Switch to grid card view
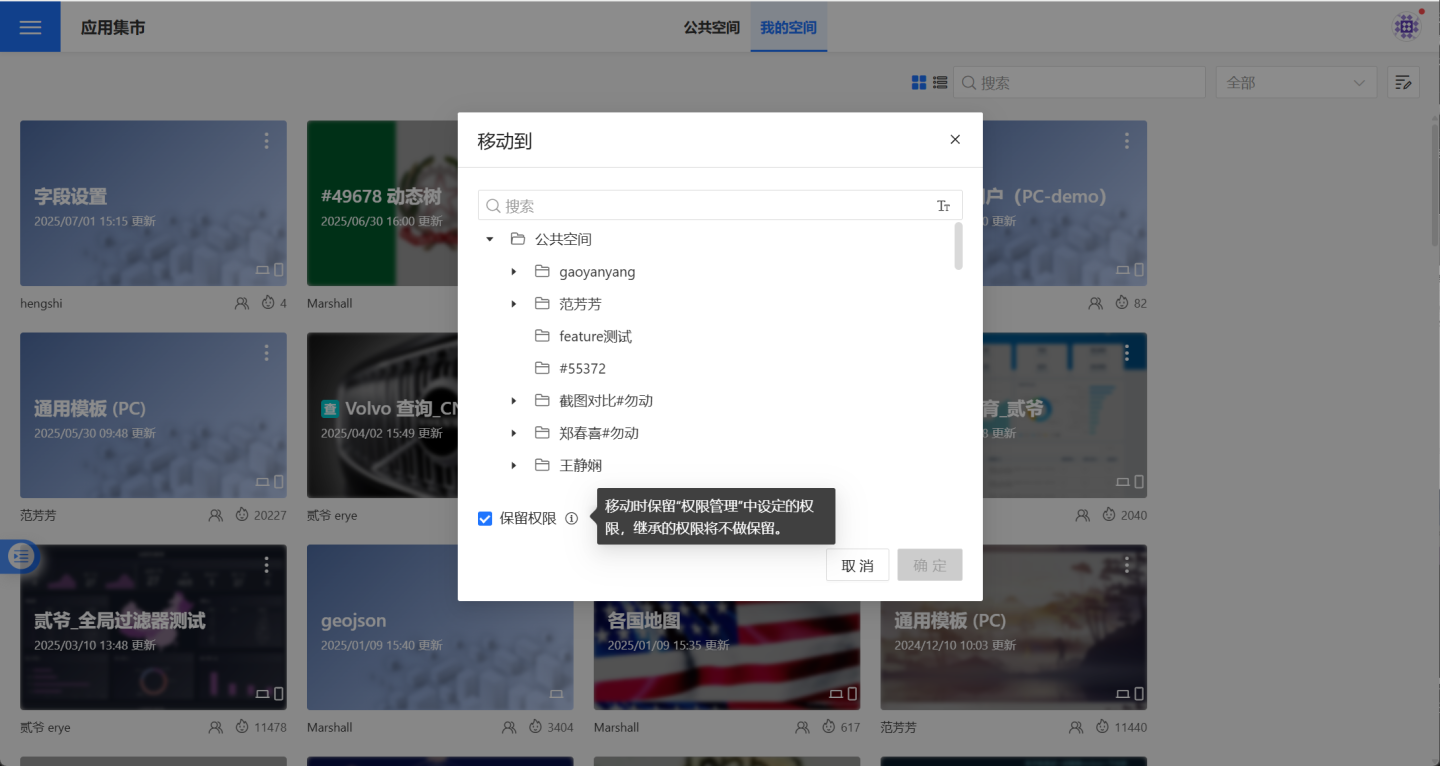Screen dimensions: 1440x766 [x=919, y=83]
